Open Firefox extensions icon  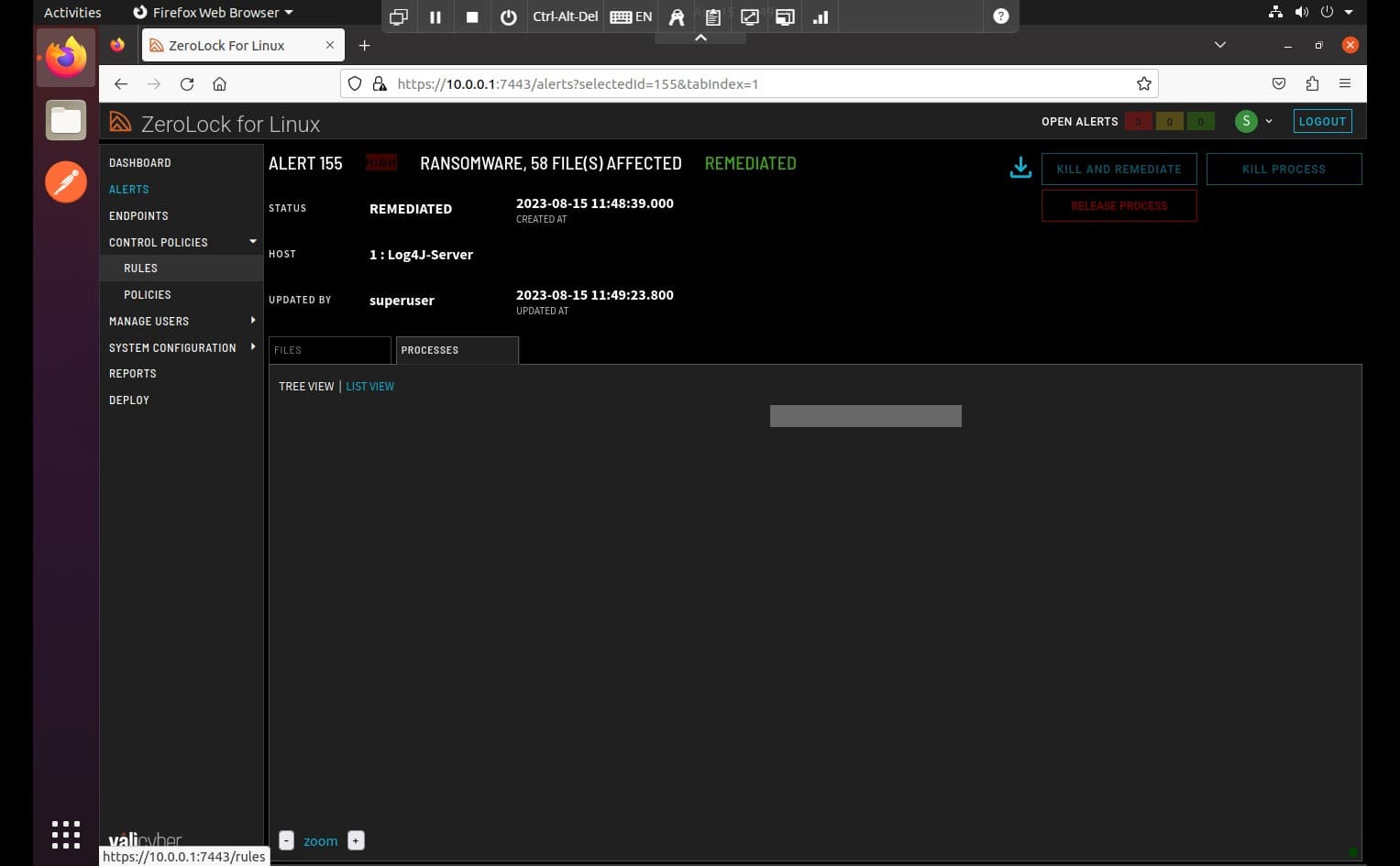(x=1312, y=84)
